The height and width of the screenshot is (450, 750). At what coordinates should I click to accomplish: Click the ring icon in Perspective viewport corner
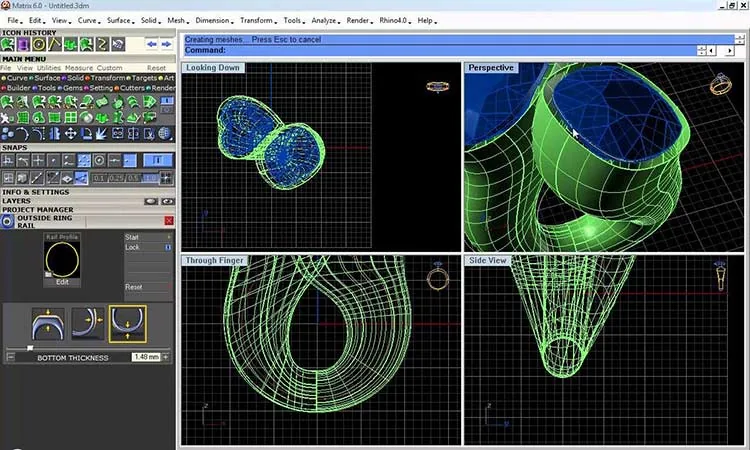tap(720, 84)
